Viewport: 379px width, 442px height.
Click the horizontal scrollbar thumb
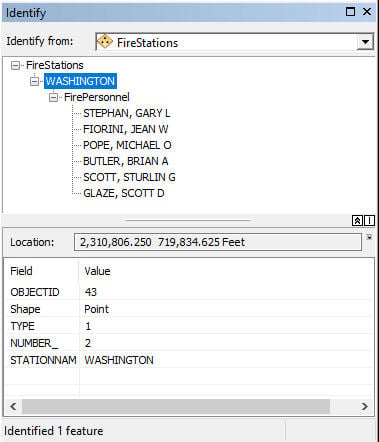click(x=176, y=406)
